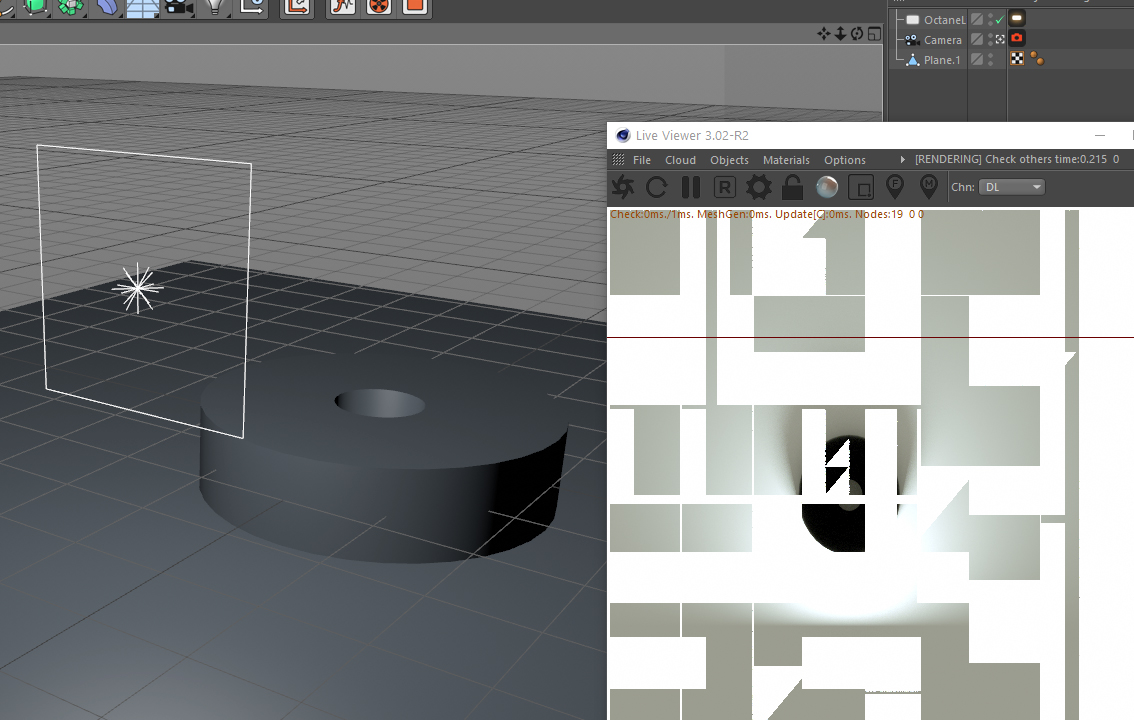Disable OctaneL green enable checkmark

999,20
